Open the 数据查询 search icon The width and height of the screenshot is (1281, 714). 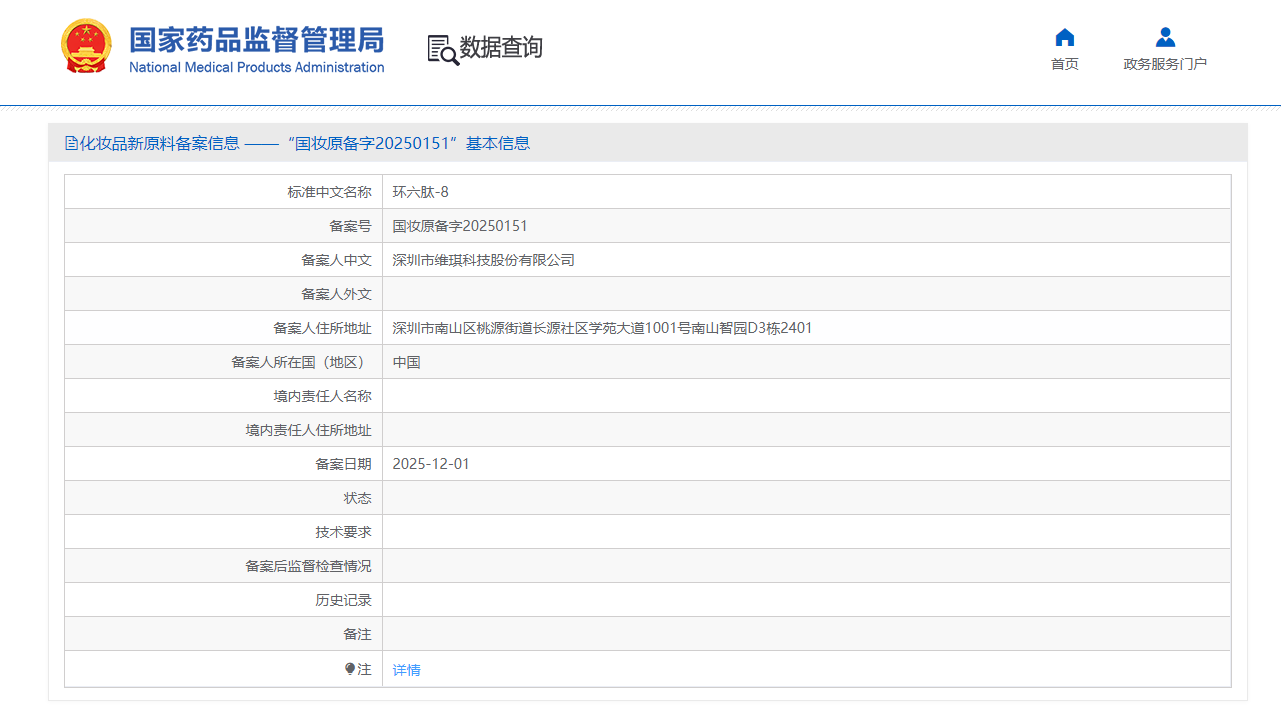(440, 47)
